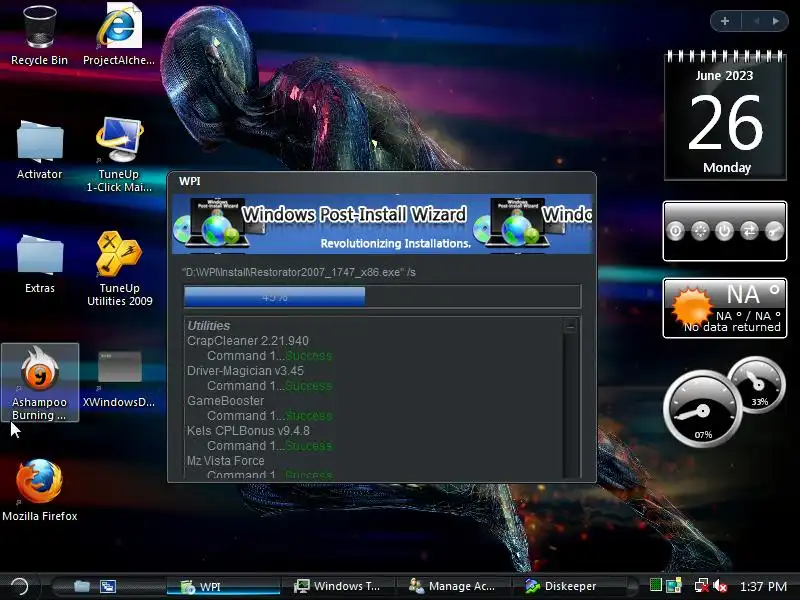The width and height of the screenshot is (800, 600).
Task: Click the Windows Post-Install Wizard banner
Action: click(x=382, y=224)
